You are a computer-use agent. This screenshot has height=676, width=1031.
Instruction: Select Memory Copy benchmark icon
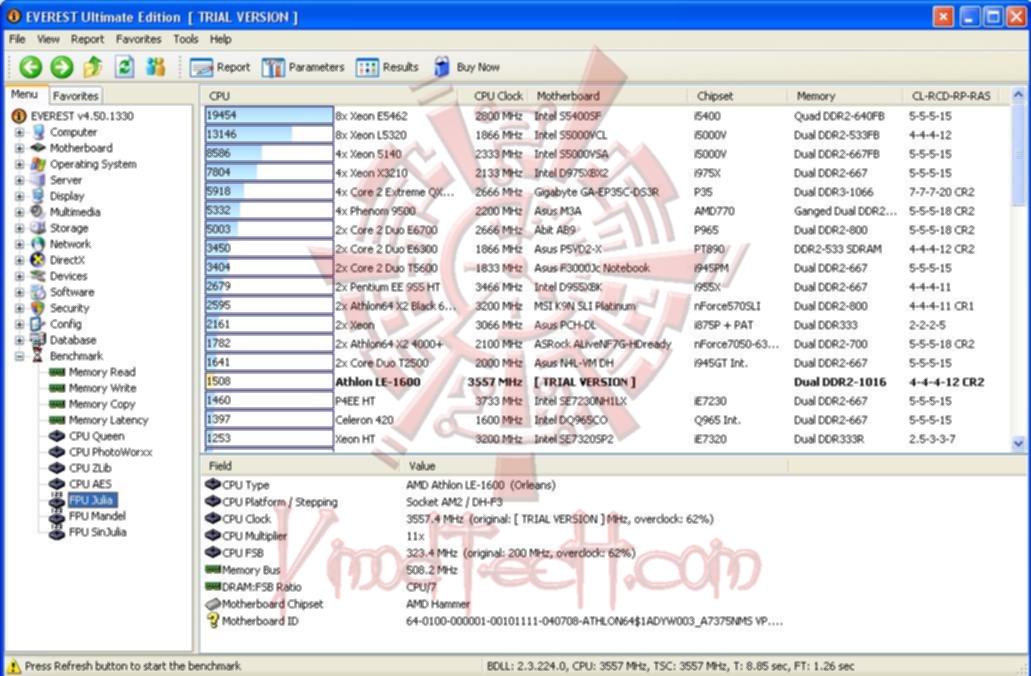(x=57, y=404)
